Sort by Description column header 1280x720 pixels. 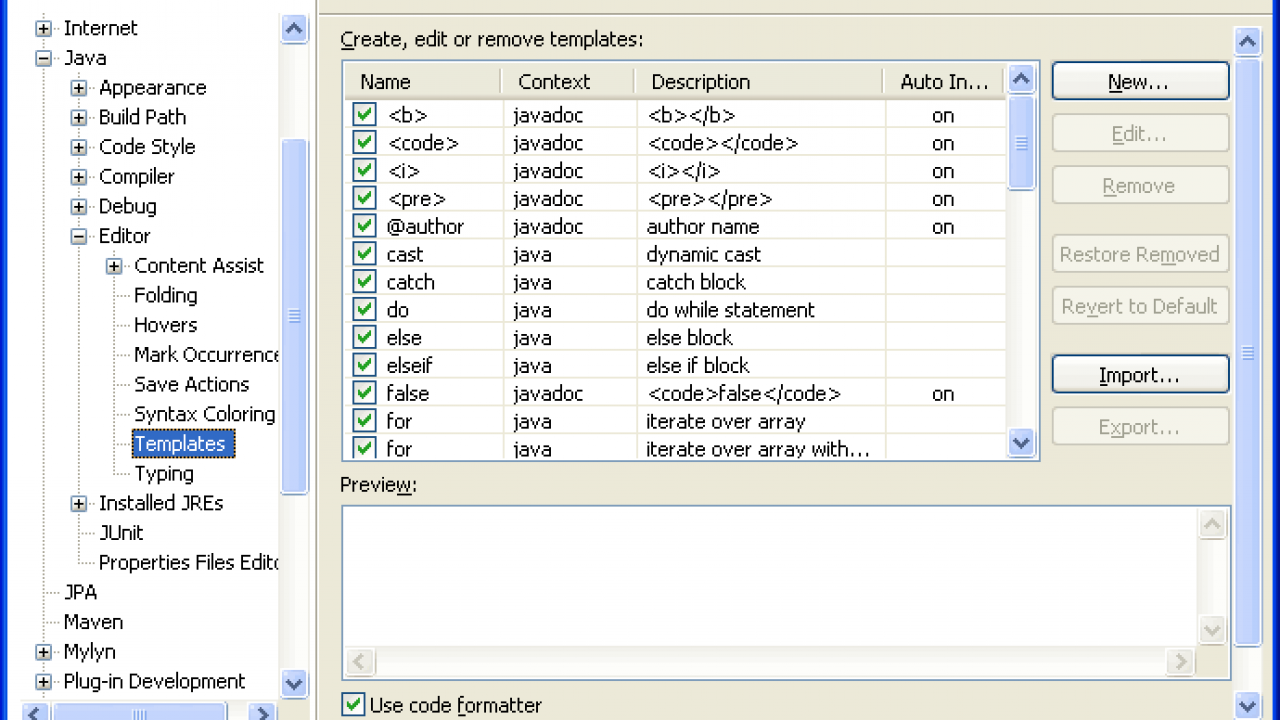tap(759, 81)
